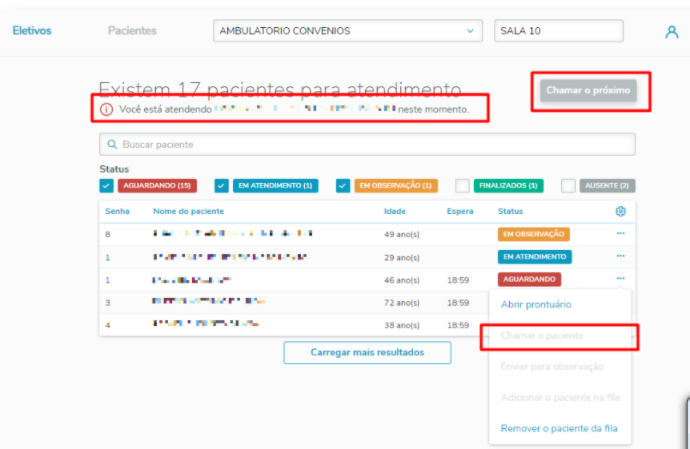
Task: Click the Chamar o próximo button
Action: (588, 90)
